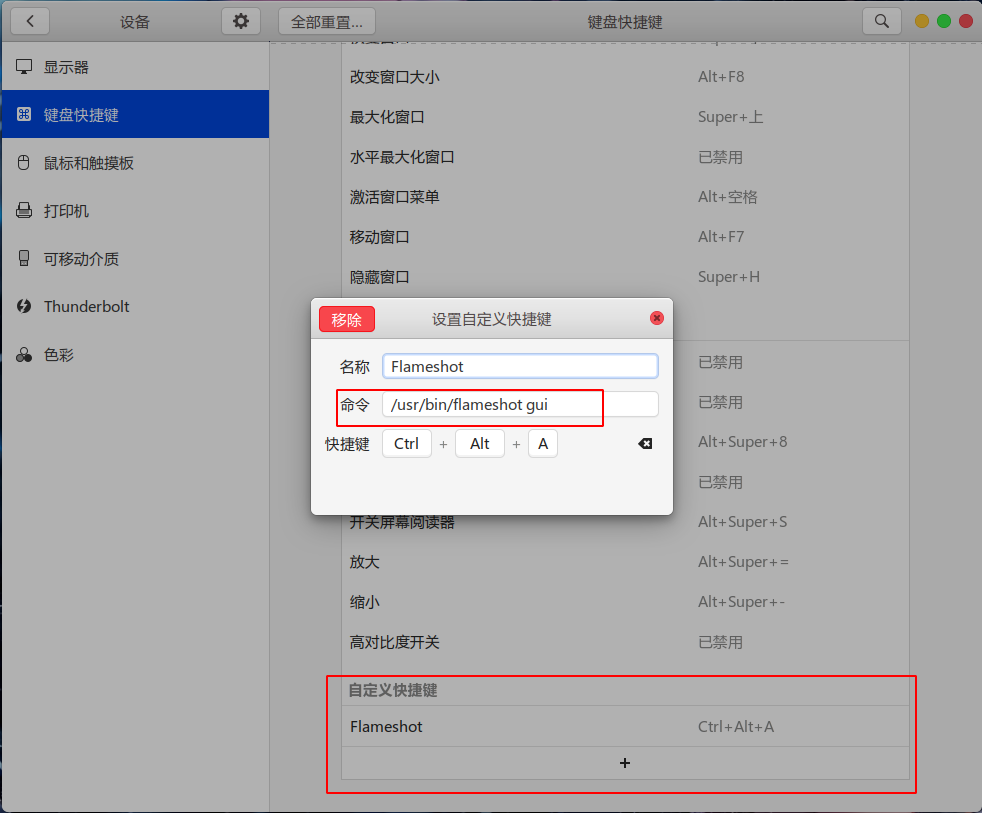Click the Alt key in the shortcut
Screen dimensions: 982x813
pos(480,443)
